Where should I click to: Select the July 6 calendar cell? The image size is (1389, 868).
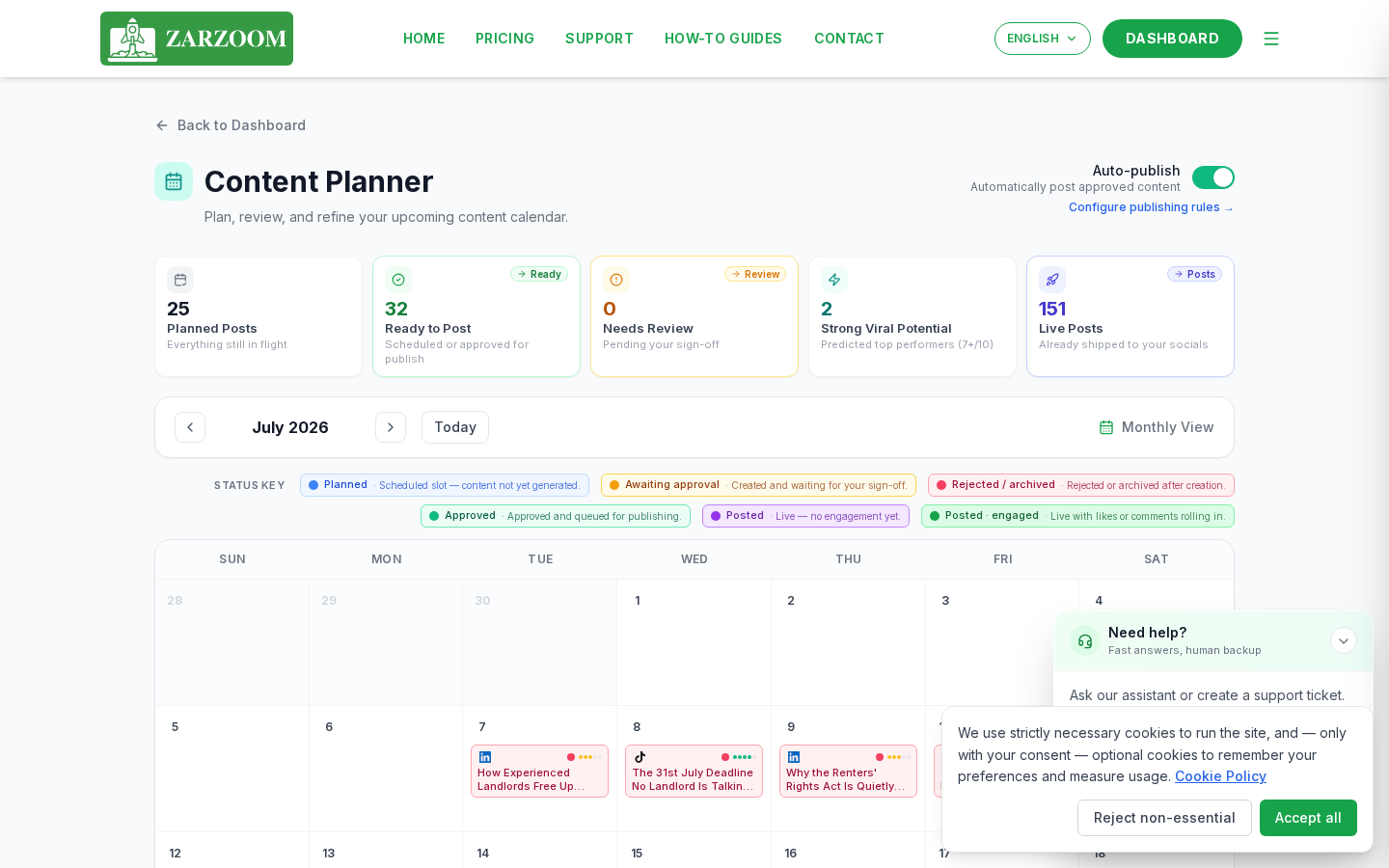(x=386, y=769)
